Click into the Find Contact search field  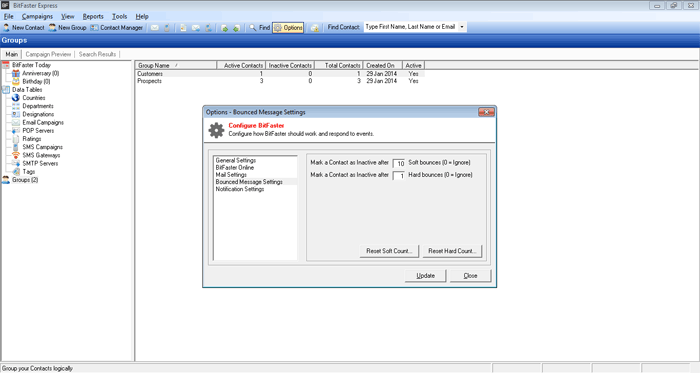point(411,27)
